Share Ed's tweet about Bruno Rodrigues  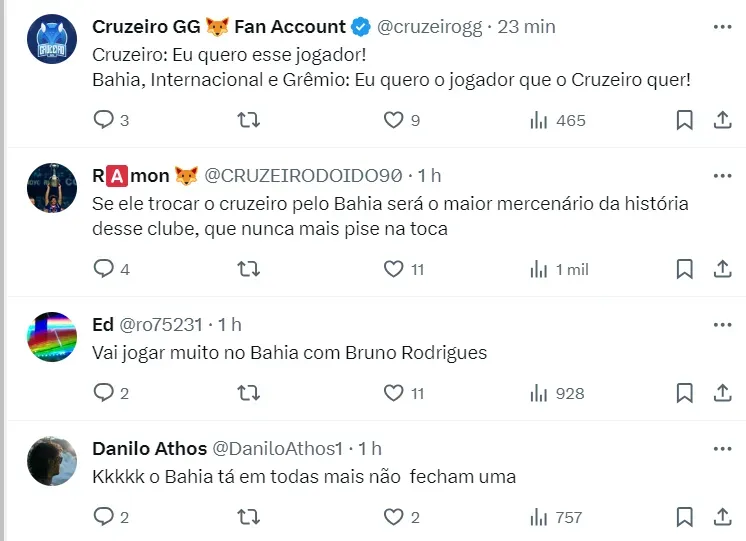[723, 393]
